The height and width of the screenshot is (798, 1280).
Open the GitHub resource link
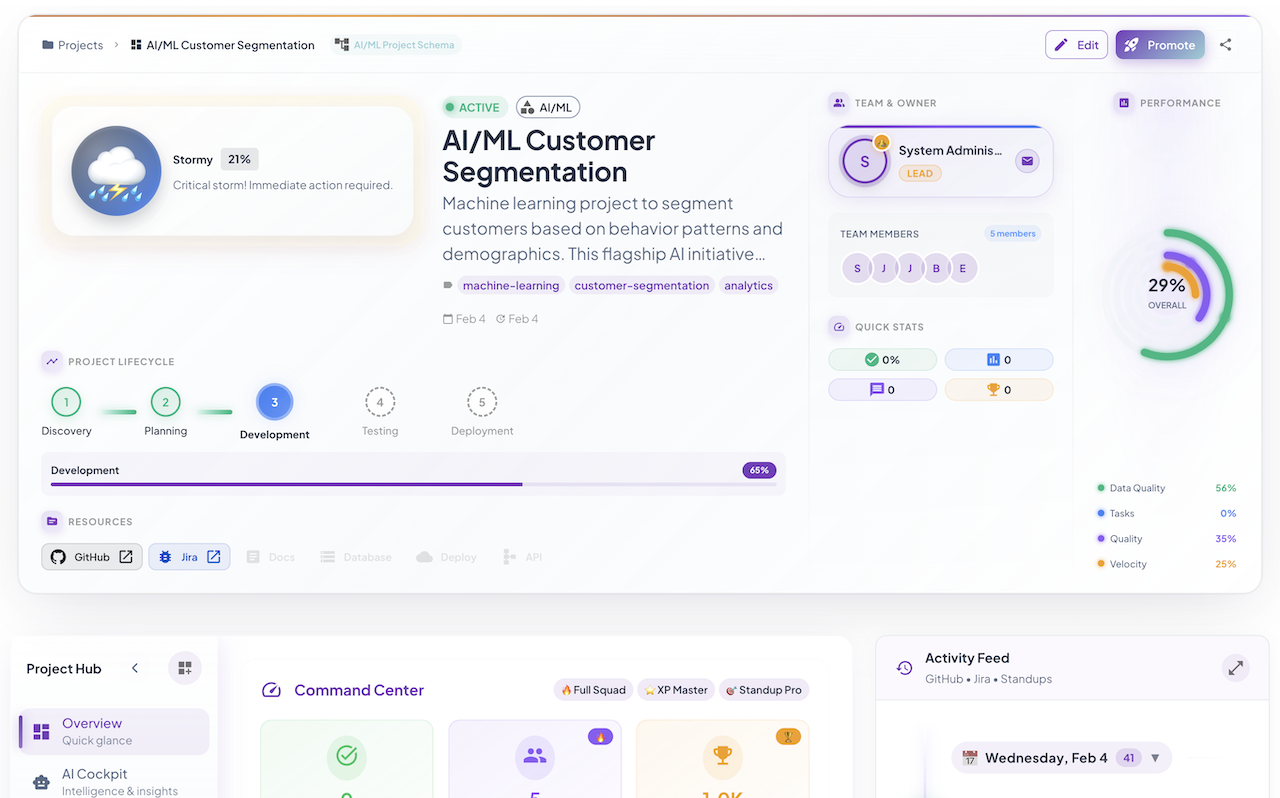point(92,557)
